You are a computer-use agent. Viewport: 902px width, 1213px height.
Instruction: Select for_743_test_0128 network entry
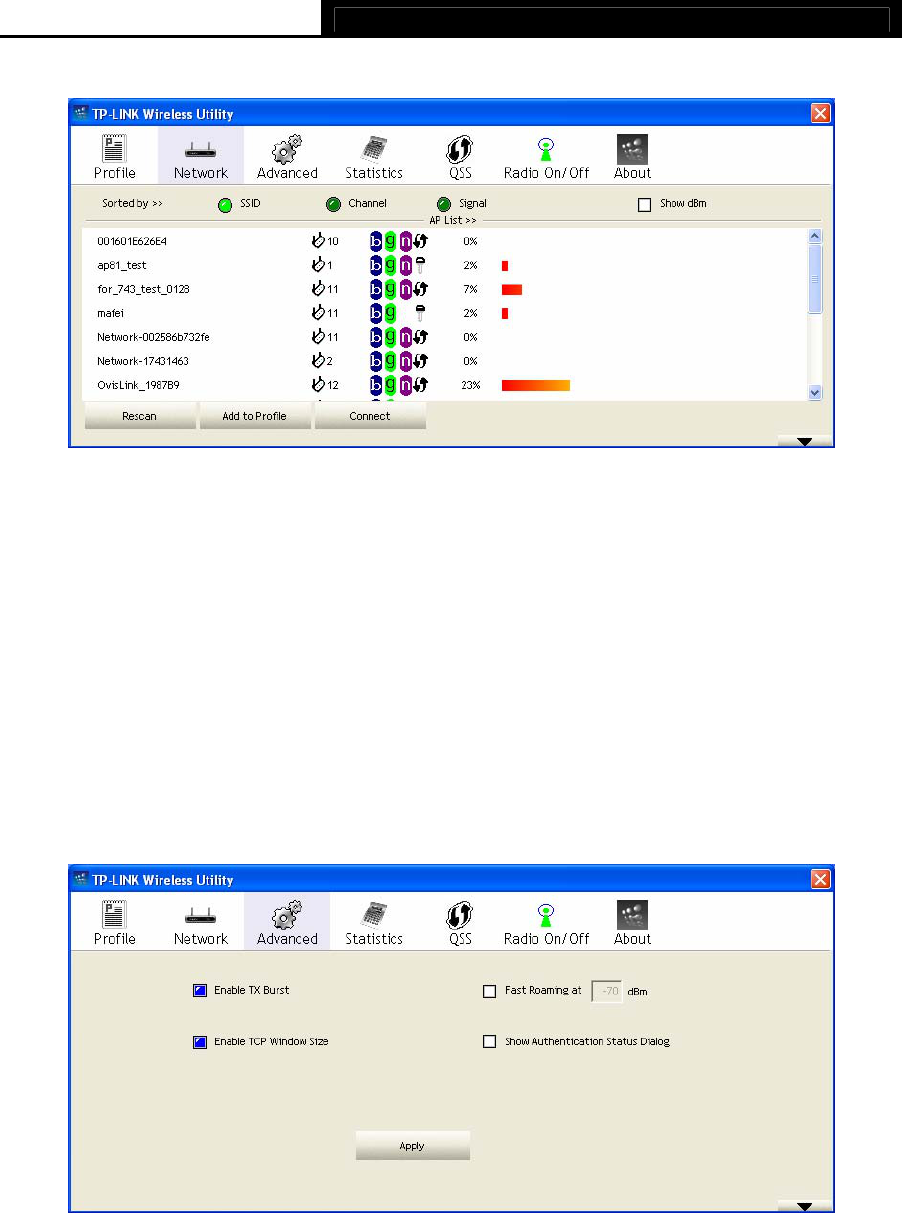tap(143, 289)
